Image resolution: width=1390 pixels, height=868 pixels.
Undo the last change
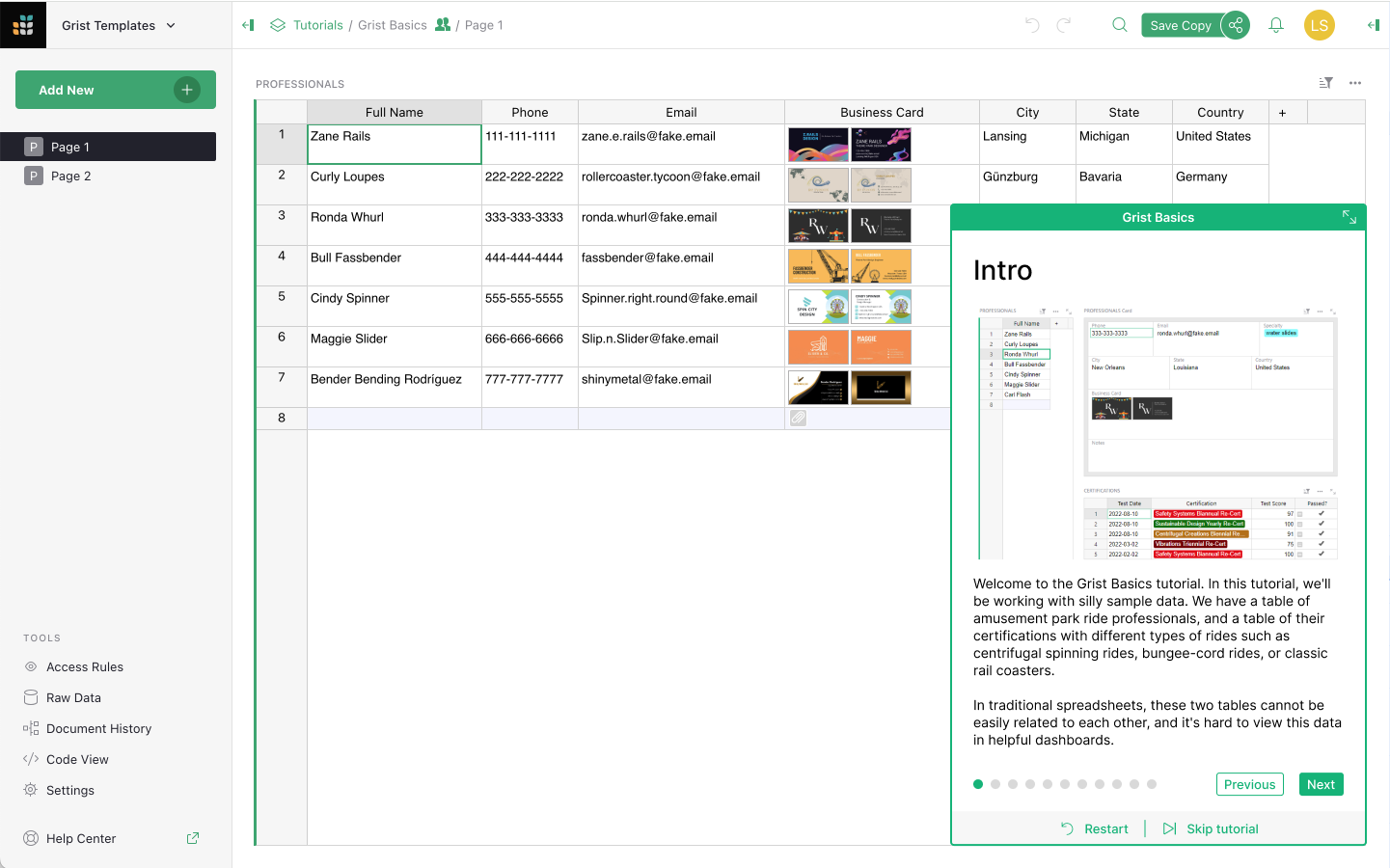1032,25
